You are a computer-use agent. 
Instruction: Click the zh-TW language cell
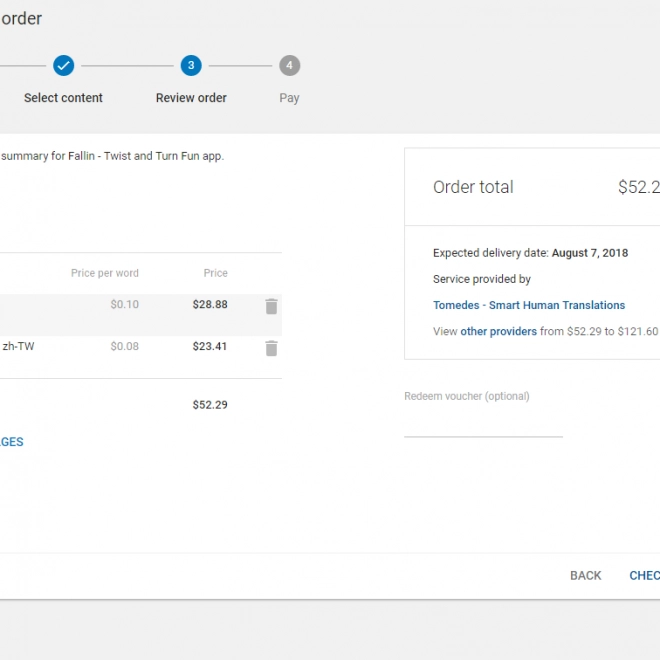click(18, 346)
